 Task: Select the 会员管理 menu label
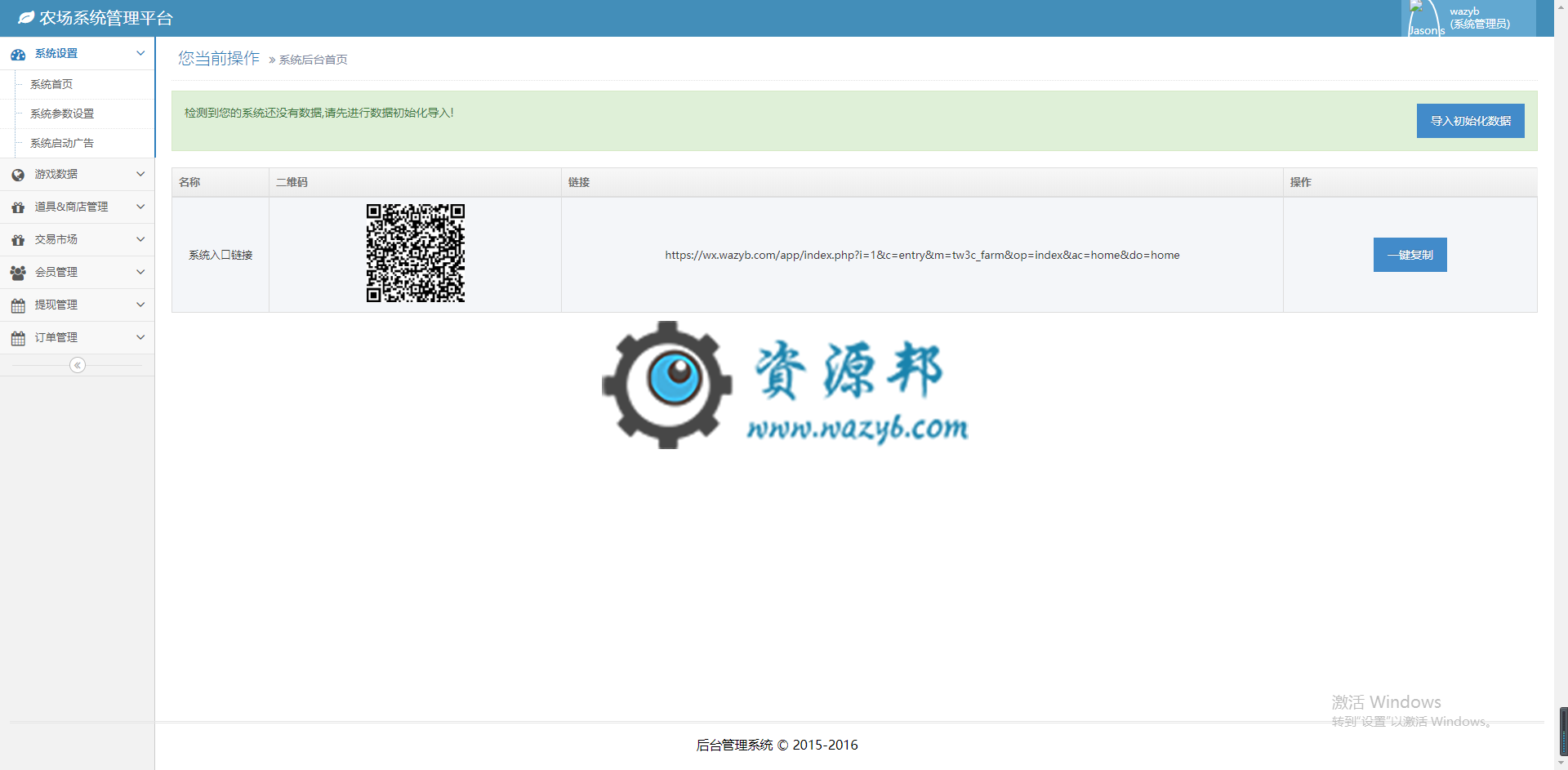coord(56,272)
